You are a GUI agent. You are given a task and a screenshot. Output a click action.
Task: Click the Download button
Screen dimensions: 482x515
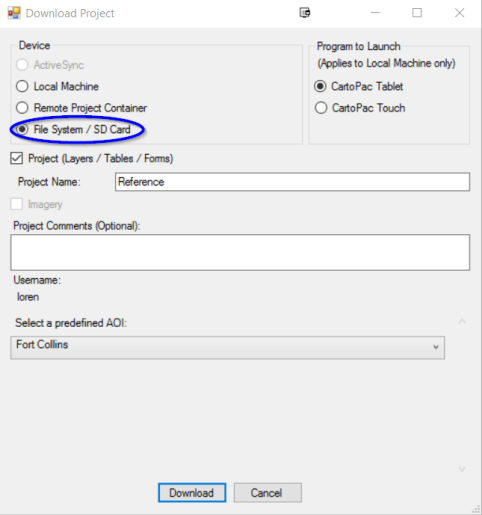tap(192, 493)
